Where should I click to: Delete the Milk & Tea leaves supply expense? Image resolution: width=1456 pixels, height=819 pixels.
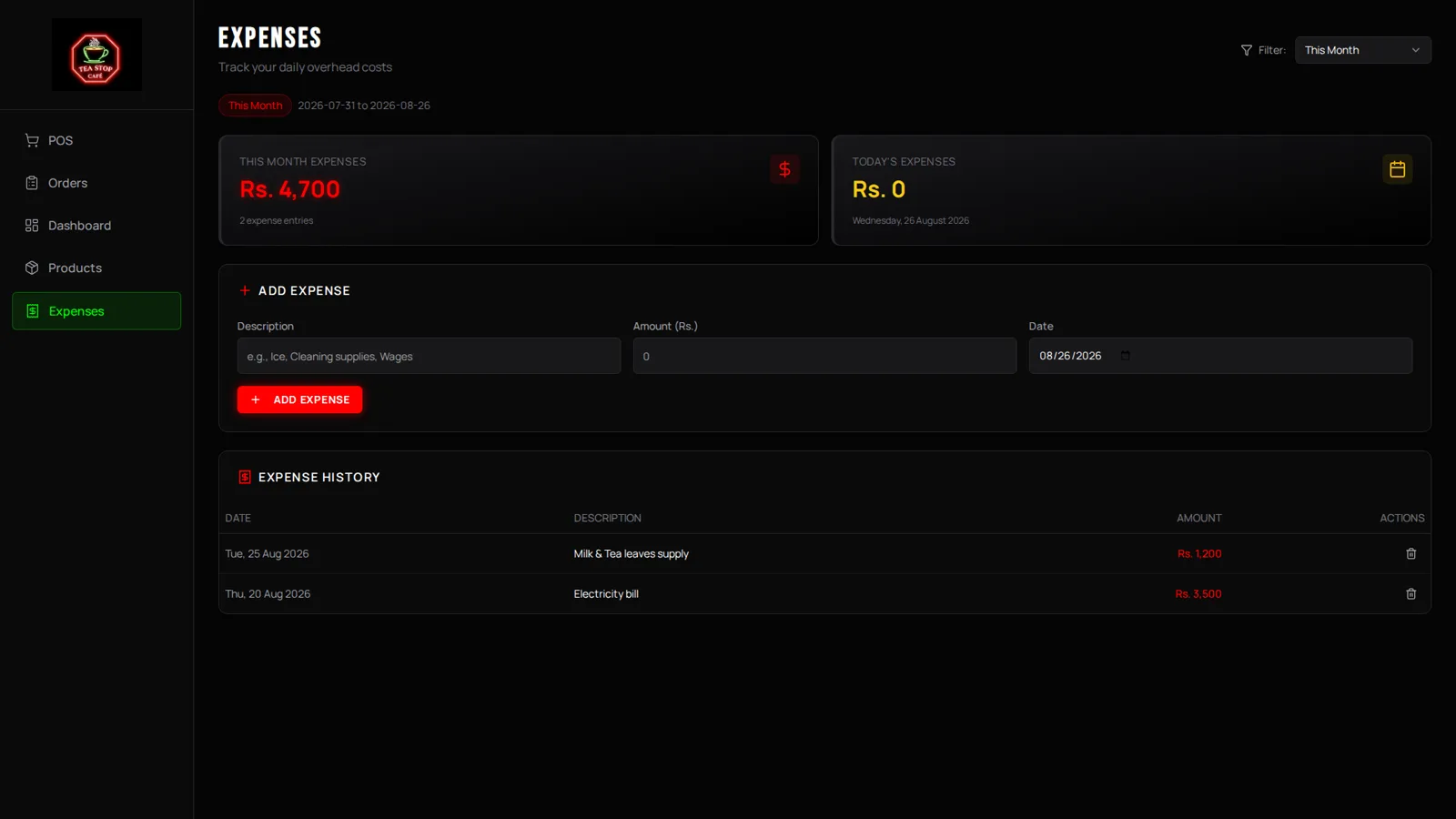click(x=1411, y=553)
